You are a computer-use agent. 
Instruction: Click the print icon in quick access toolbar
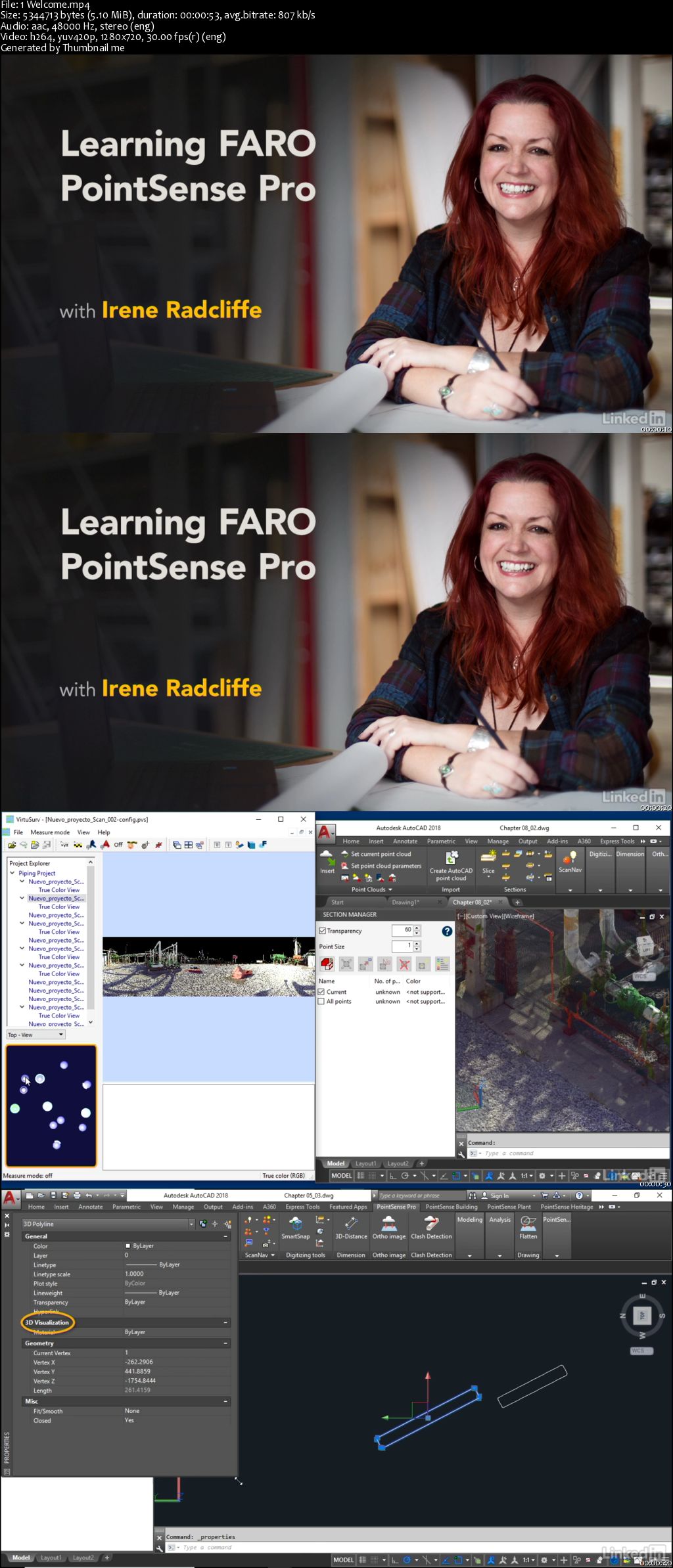[77, 1196]
